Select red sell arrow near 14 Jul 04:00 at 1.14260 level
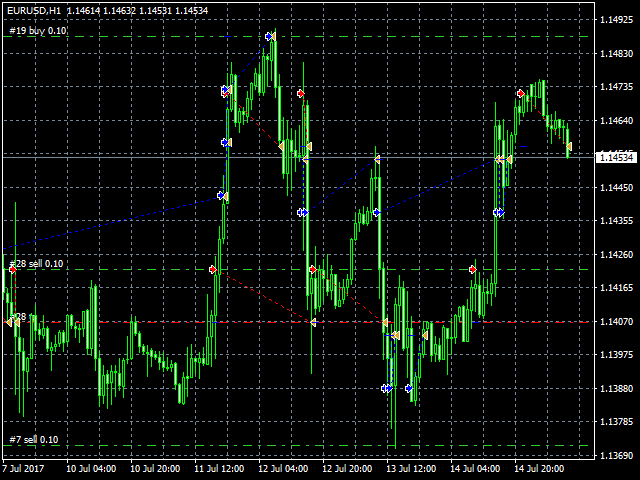Screen dimensions: 640x480 [473, 269]
